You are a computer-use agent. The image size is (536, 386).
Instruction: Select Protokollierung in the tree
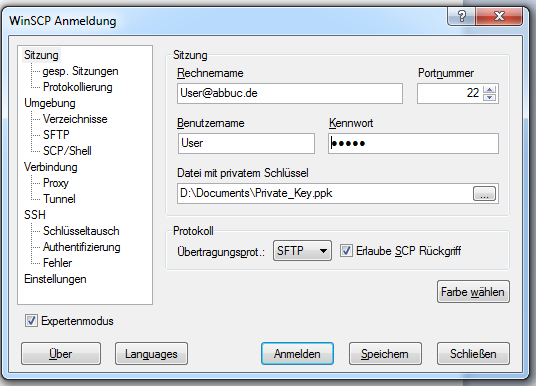click(x=78, y=87)
